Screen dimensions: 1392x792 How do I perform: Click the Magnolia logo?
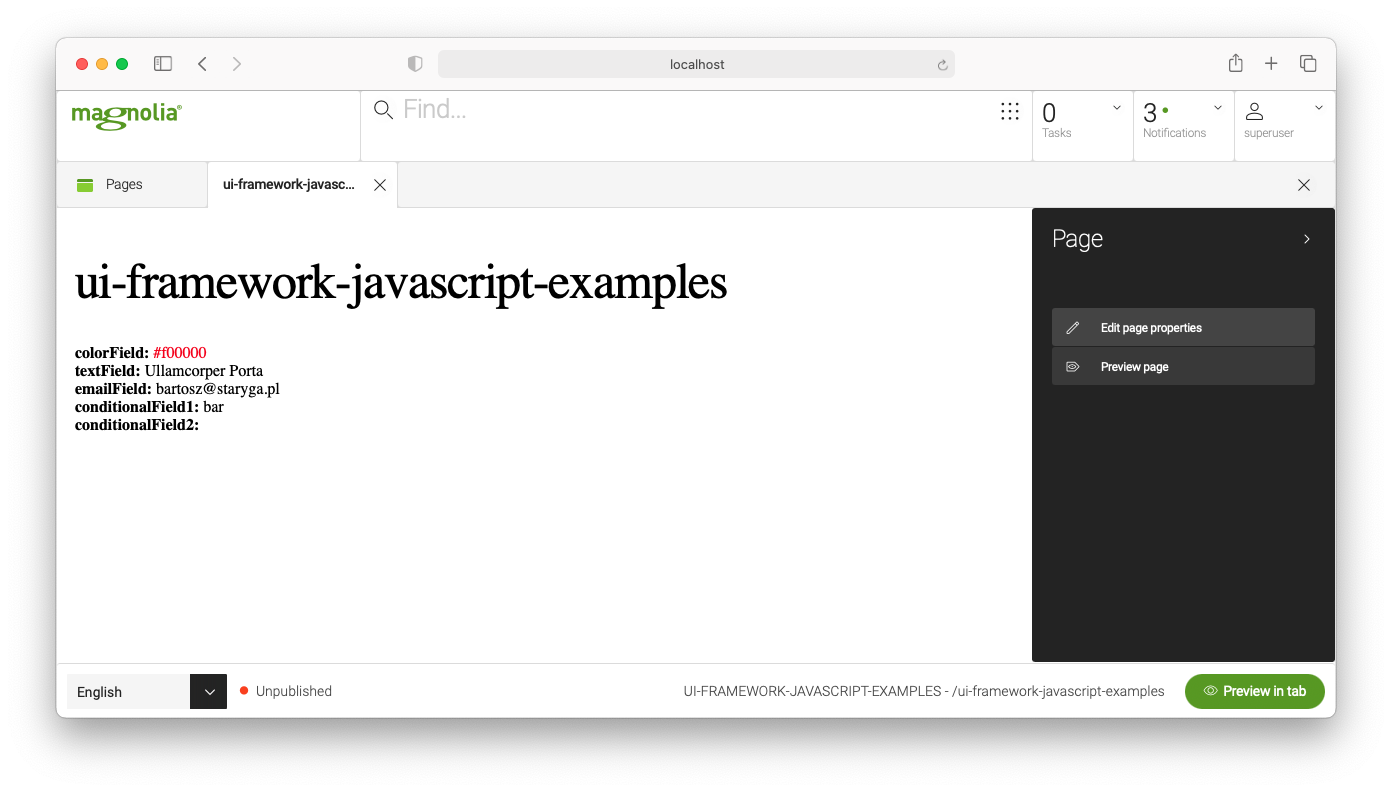point(125,116)
